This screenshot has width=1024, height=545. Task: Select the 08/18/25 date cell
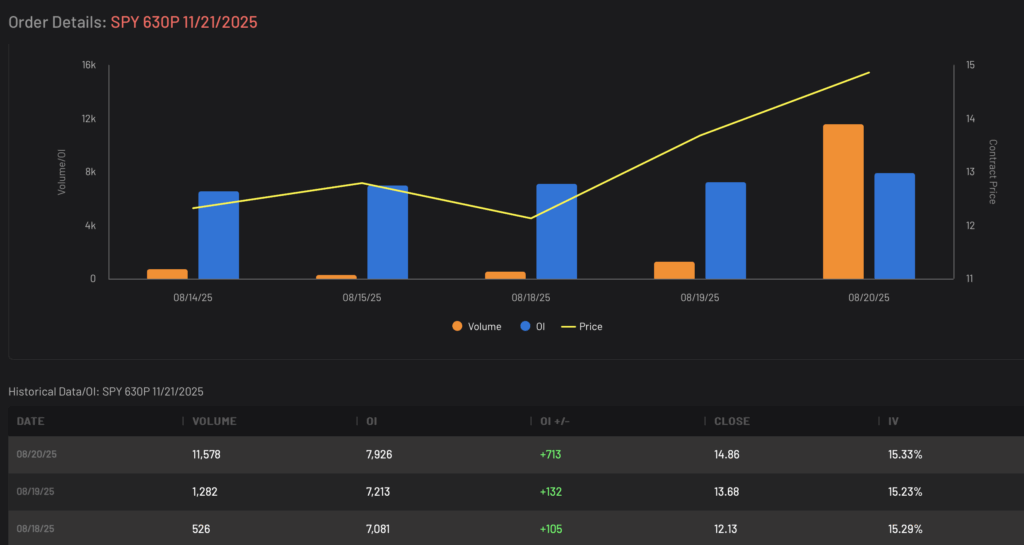click(35, 529)
